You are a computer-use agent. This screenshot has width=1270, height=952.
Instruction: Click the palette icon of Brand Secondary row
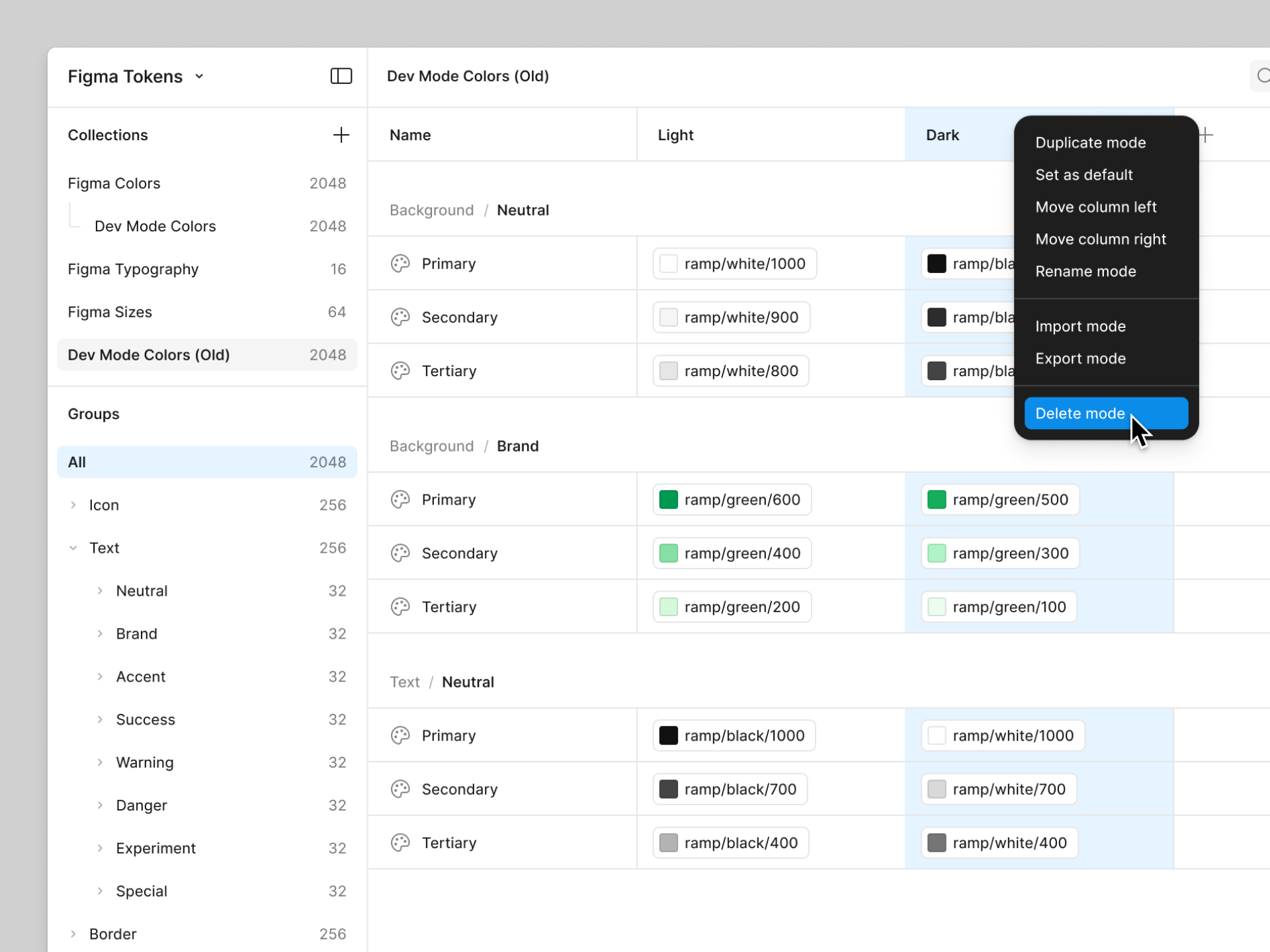(x=400, y=553)
